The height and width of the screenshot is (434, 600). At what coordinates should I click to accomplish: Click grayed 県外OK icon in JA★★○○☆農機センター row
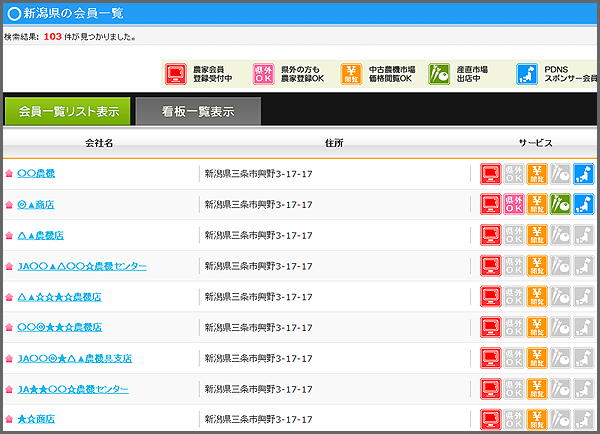(514, 388)
